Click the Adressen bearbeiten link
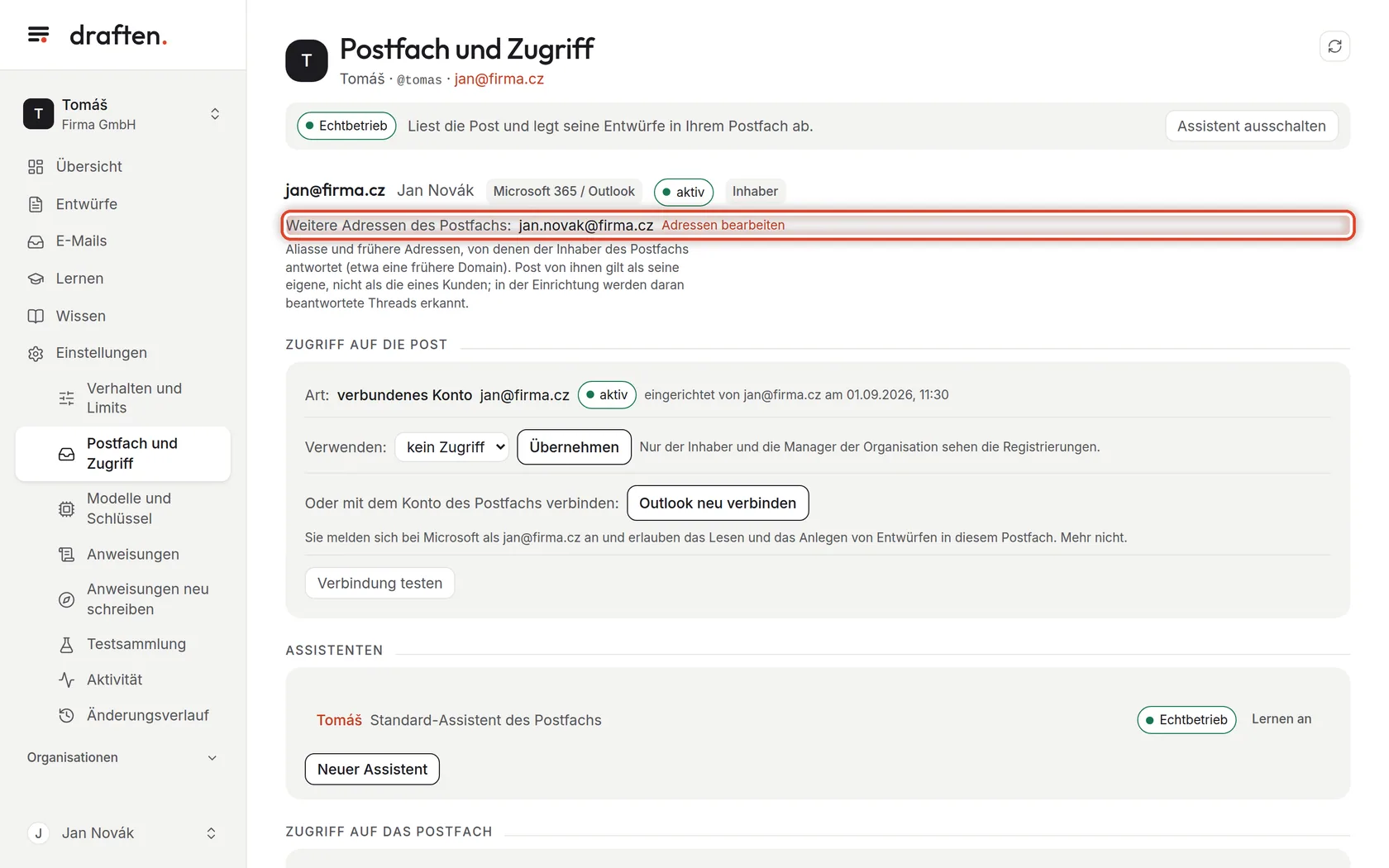Viewport: 1389px width, 868px height. pos(723,225)
